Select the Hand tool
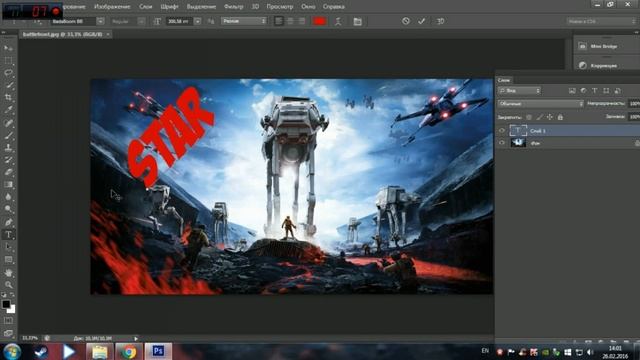640x360 pixels. (x=8, y=272)
